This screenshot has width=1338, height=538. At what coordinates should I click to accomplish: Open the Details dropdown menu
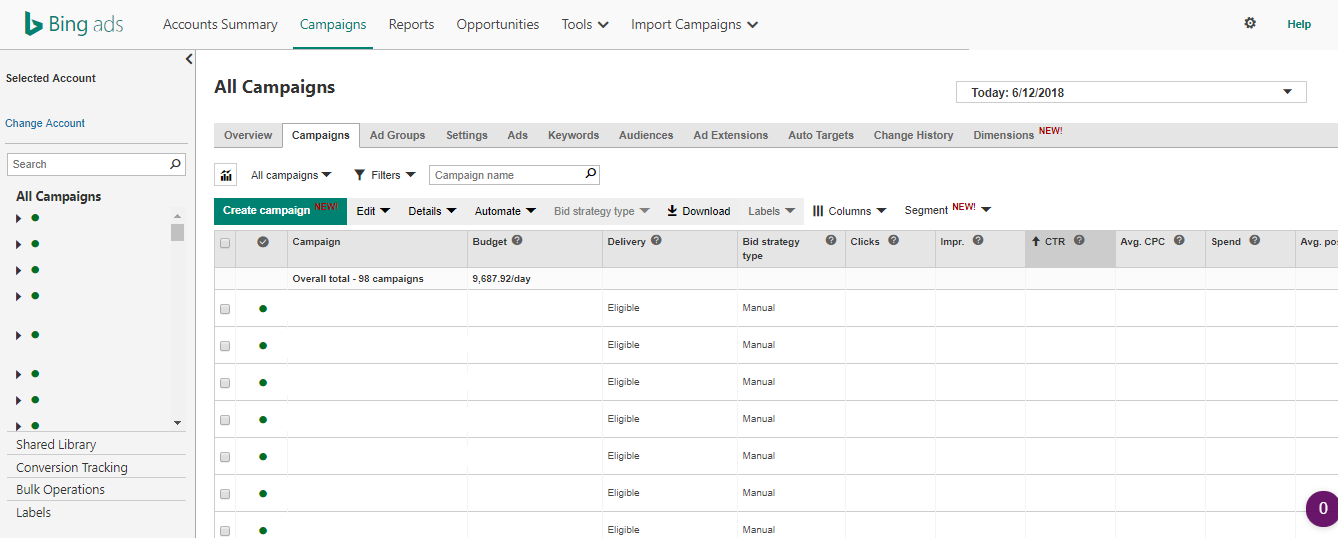432,211
